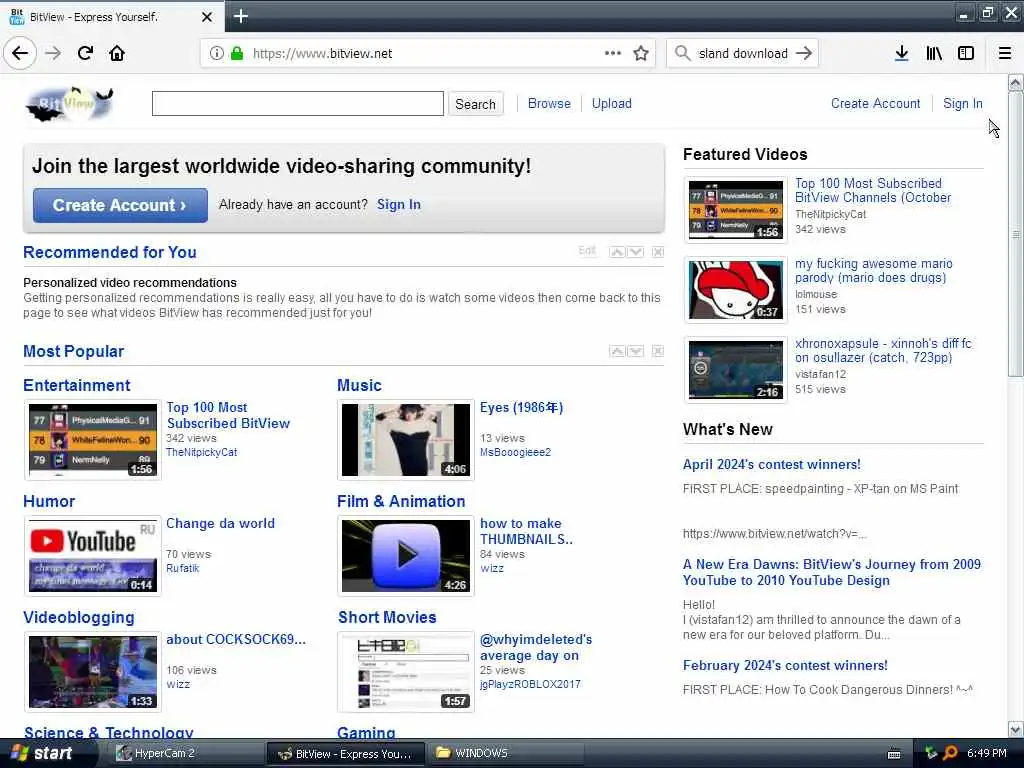Close the BitView browser tab
This screenshot has height=768, width=1024.
206,17
